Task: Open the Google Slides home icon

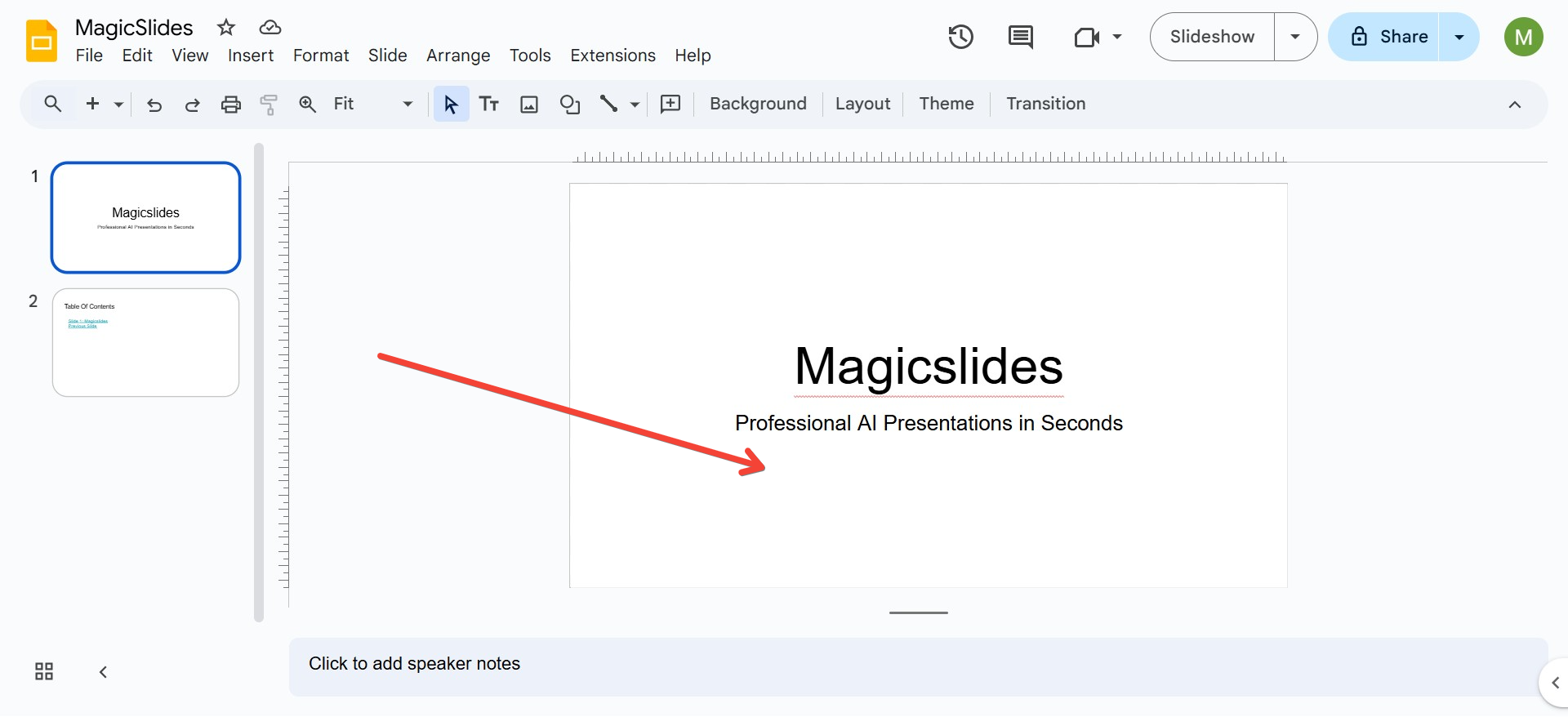Action: point(42,41)
